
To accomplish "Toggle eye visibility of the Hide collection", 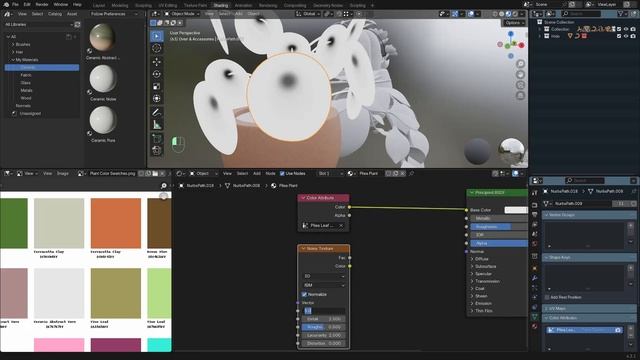I will coord(626,36).
